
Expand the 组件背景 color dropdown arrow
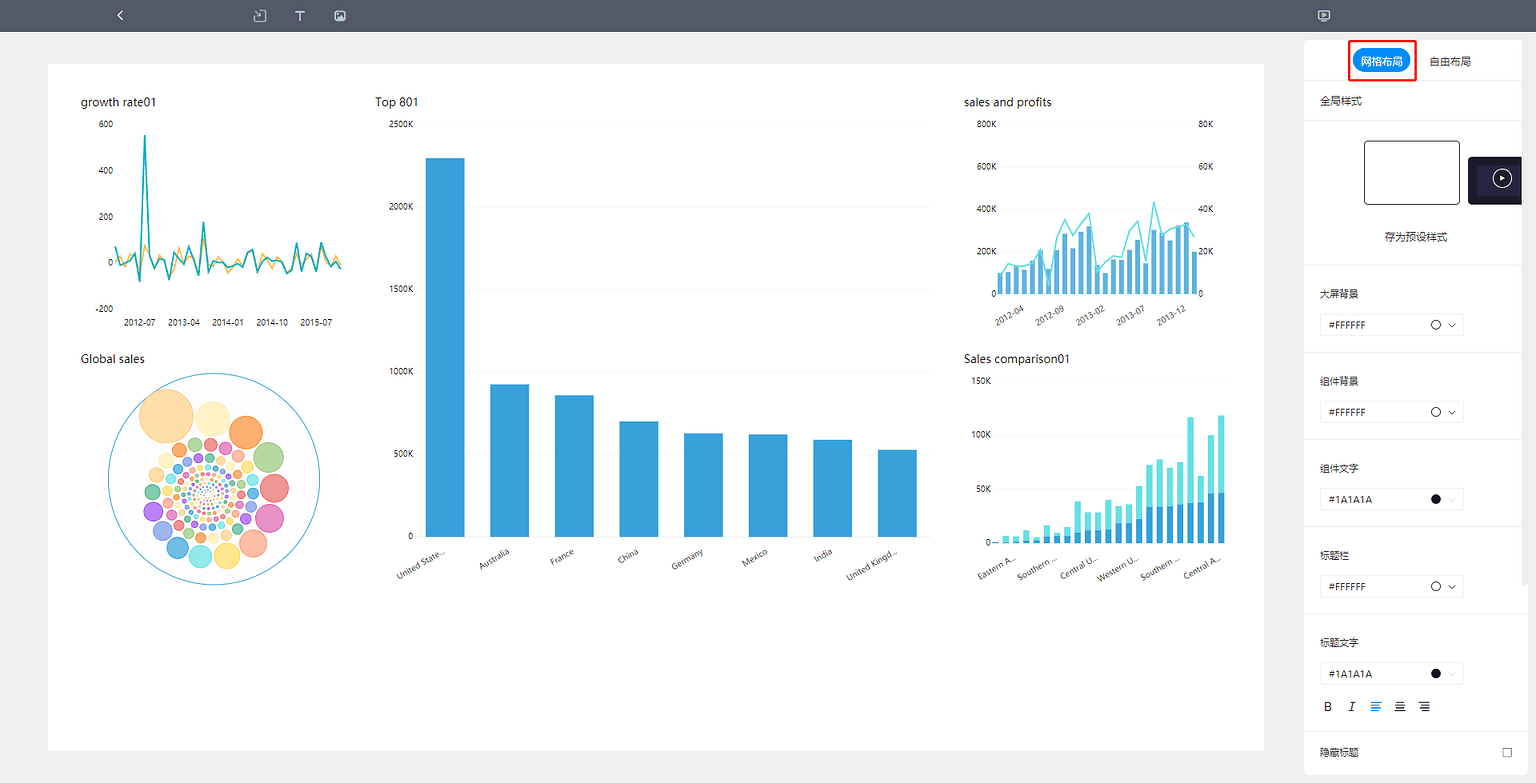[1452, 412]
